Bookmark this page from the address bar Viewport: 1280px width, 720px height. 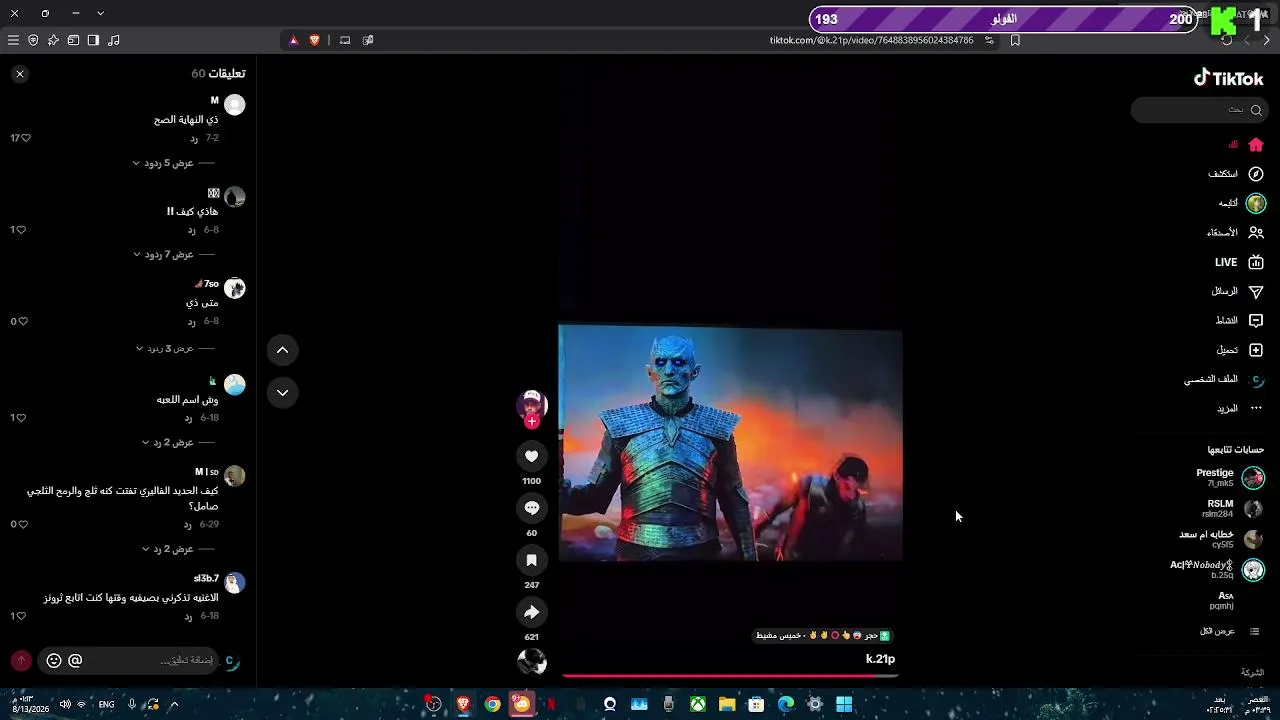pyautogui.click(x=1015, y=40)
